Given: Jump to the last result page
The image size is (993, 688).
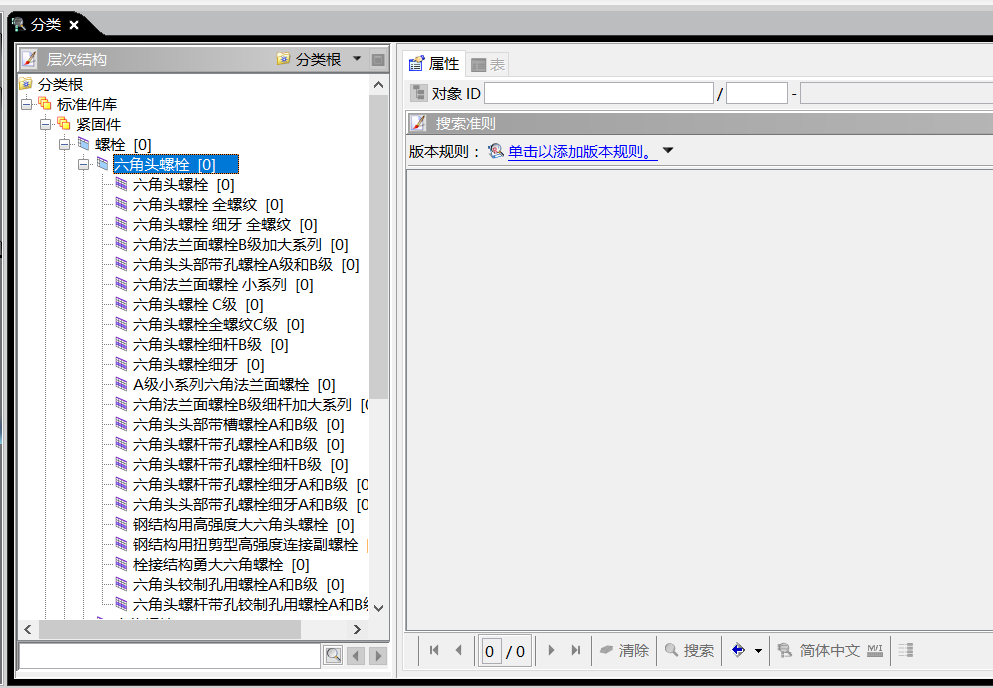Looking at the screenshot, I should (576, 650).
